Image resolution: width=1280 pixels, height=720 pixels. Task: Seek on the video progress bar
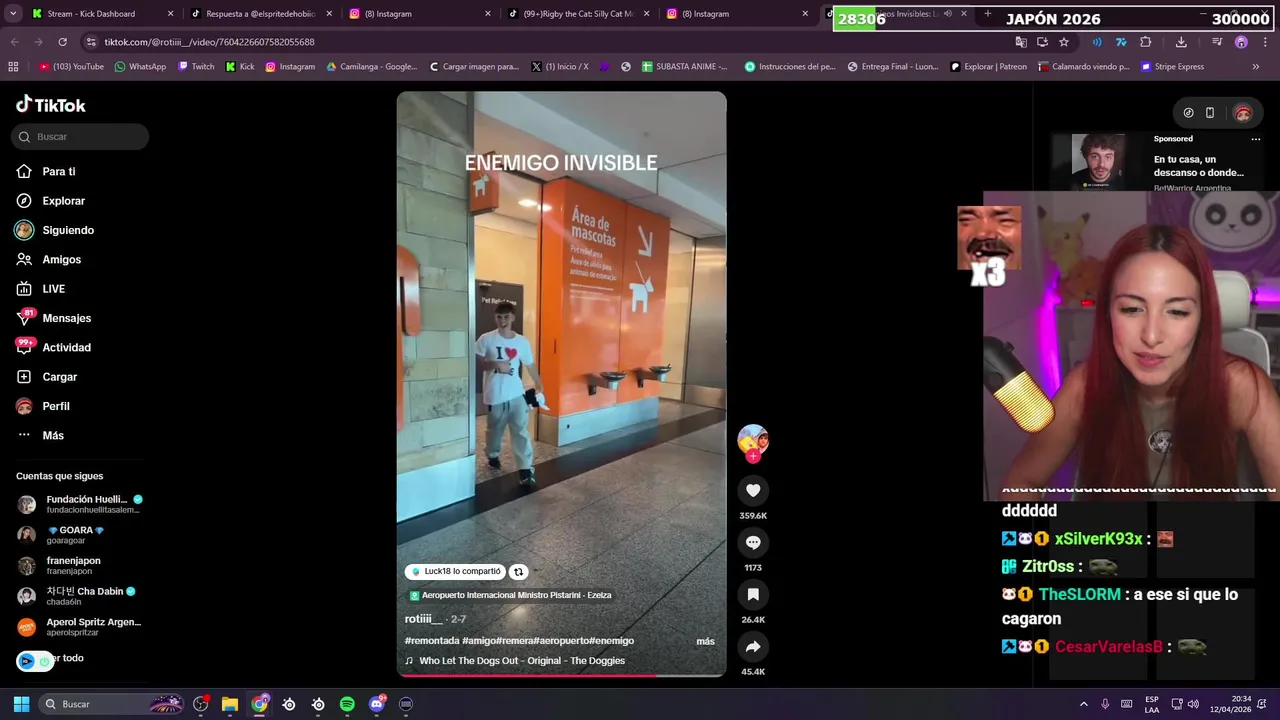tap(561, 676)
